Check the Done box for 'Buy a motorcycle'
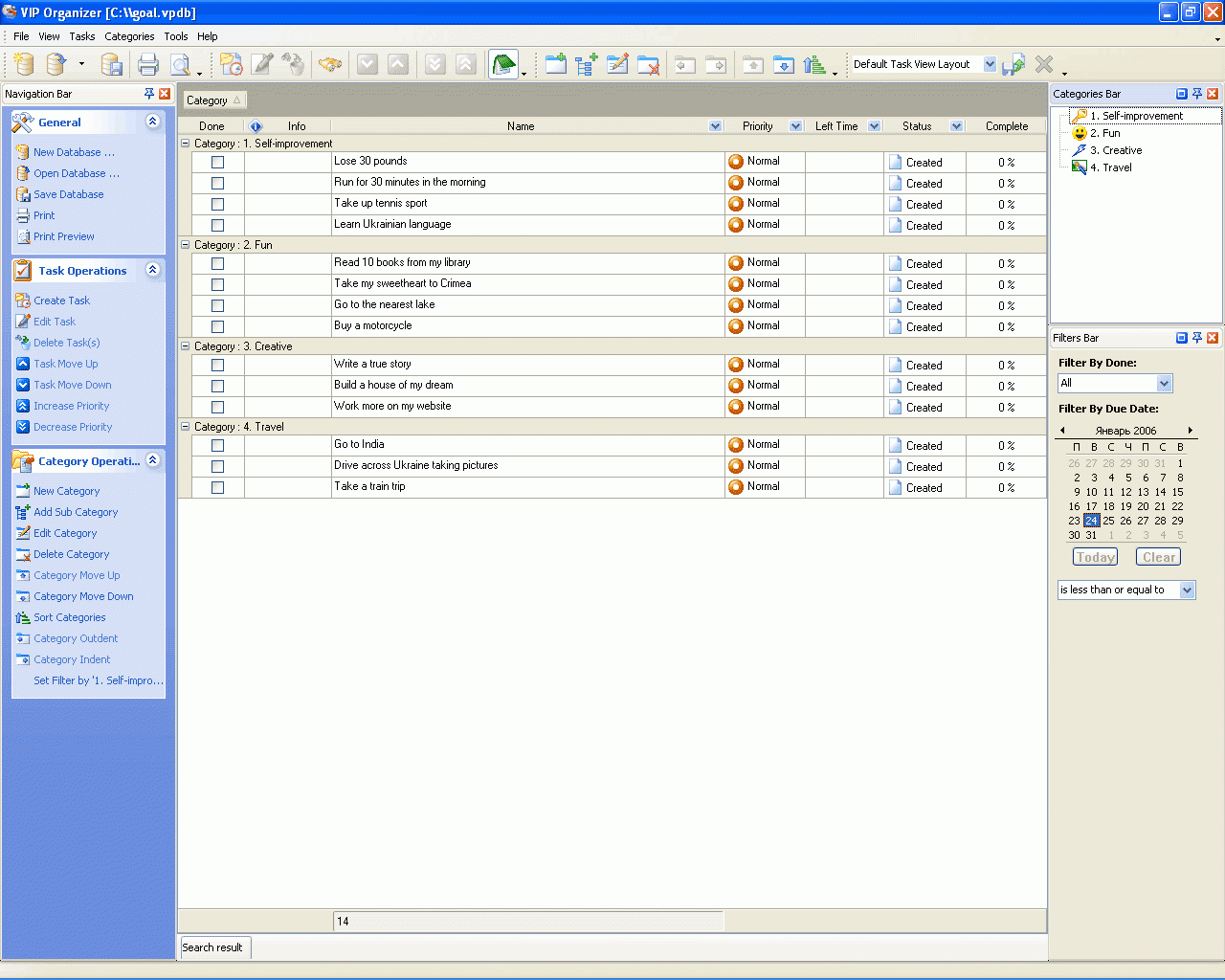Viewport: 1225px width, 980px height. [x=217, y=327]
